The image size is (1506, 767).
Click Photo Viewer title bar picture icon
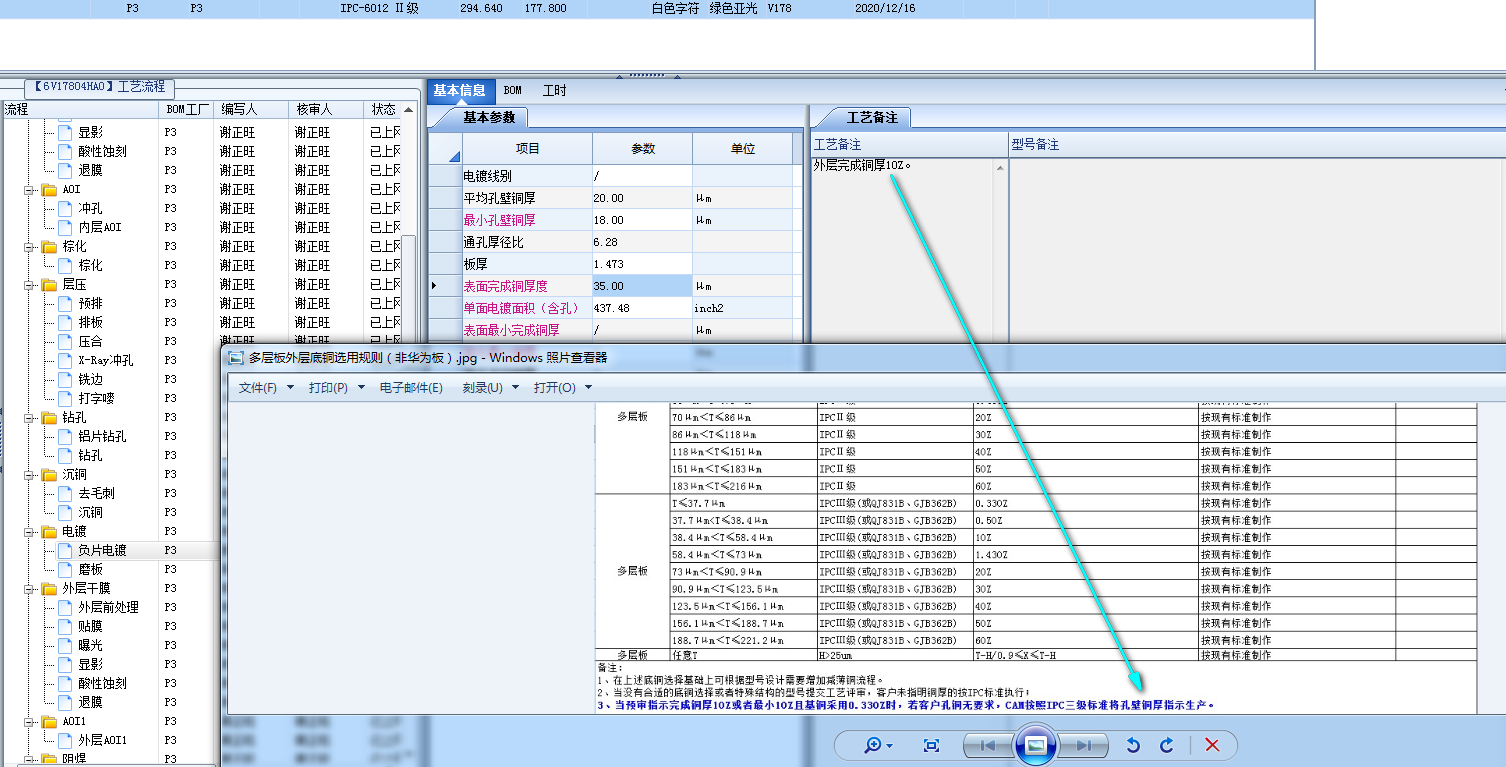click(236, 358)
